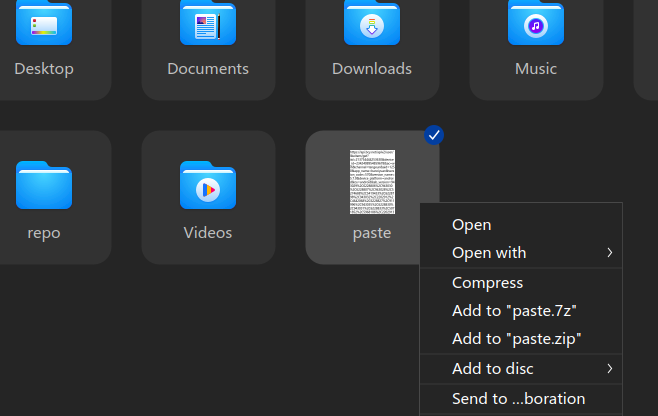Choose Open with in the context menu
This screenshot has width=658, height=416.
pos(521,253)
